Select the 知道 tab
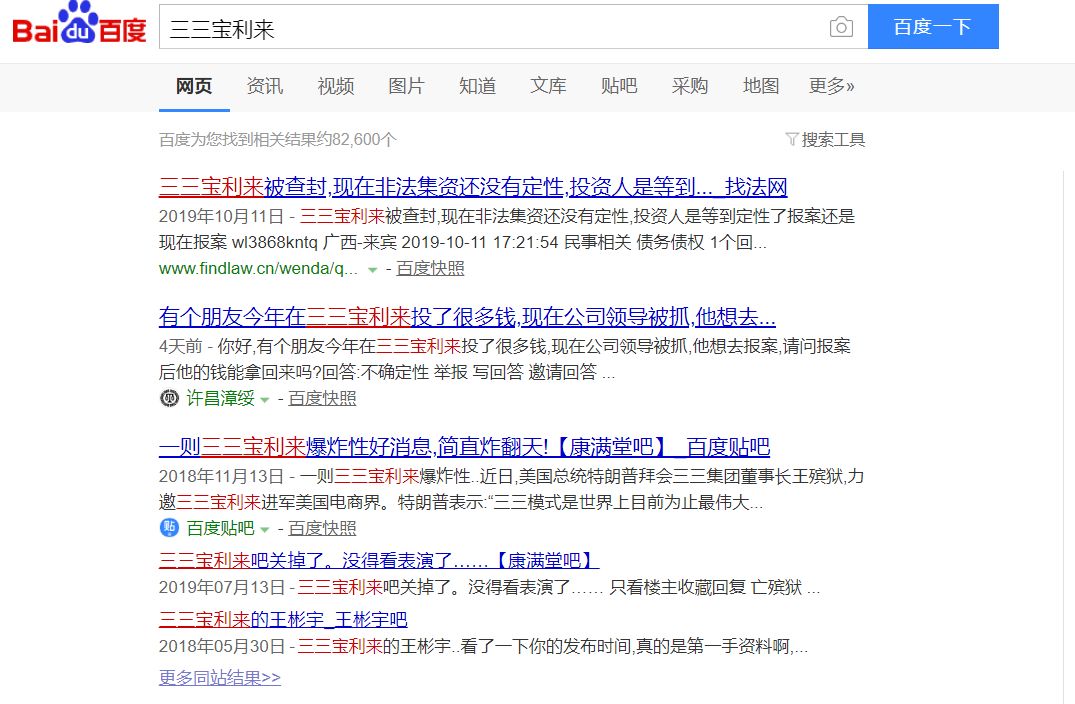Screen dimensions: 1075x704 point(477,87)
